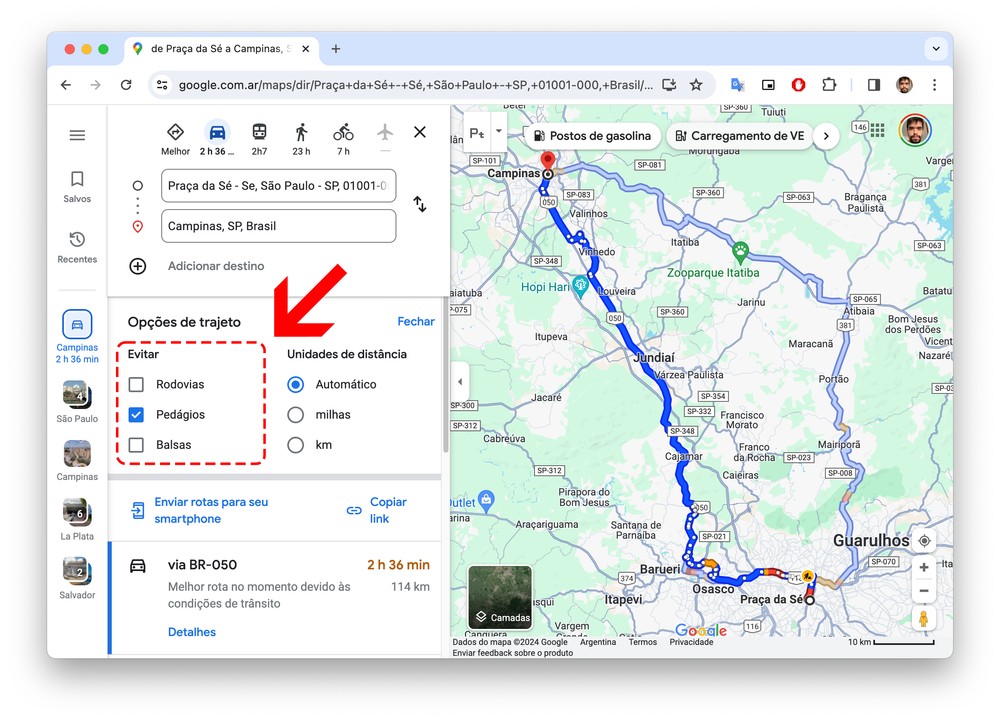
Task: Open Google apps grid
Action: click(x=878, y=130)
